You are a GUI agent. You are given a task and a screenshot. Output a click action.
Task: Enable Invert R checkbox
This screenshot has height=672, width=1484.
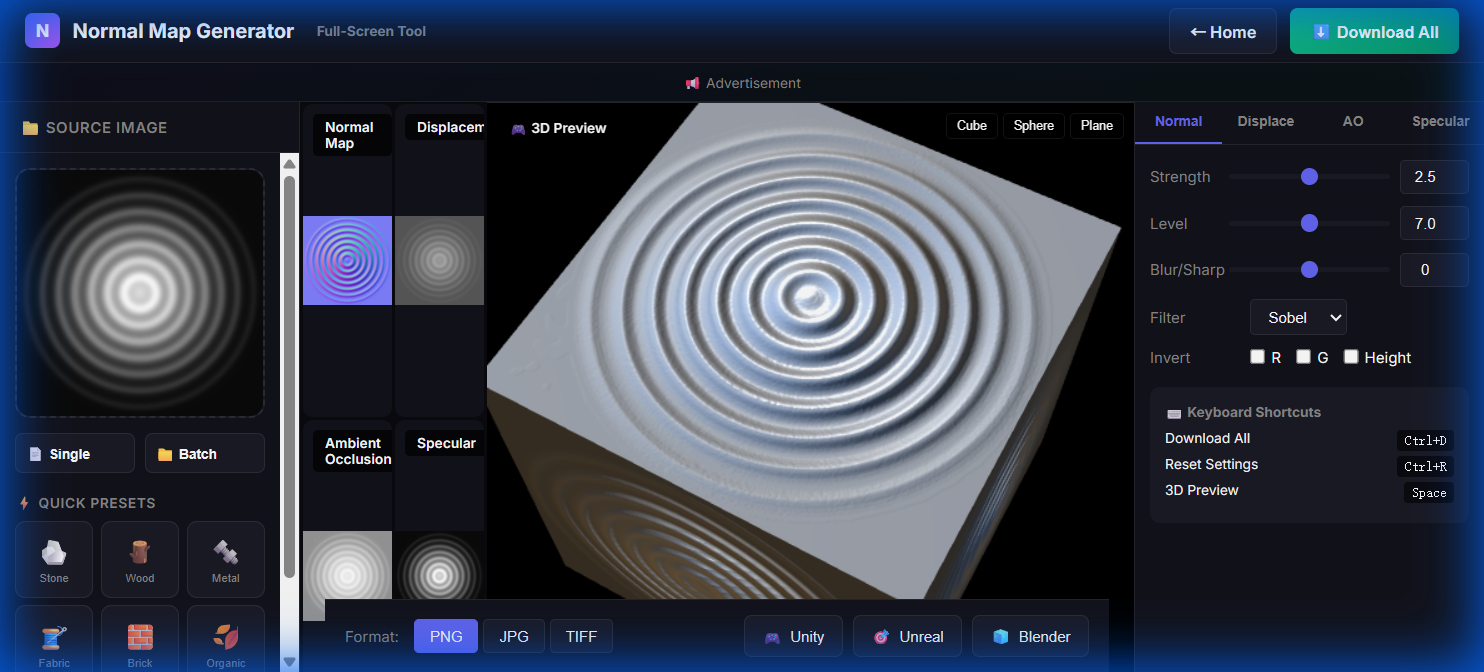click(x=1257, y=356)
